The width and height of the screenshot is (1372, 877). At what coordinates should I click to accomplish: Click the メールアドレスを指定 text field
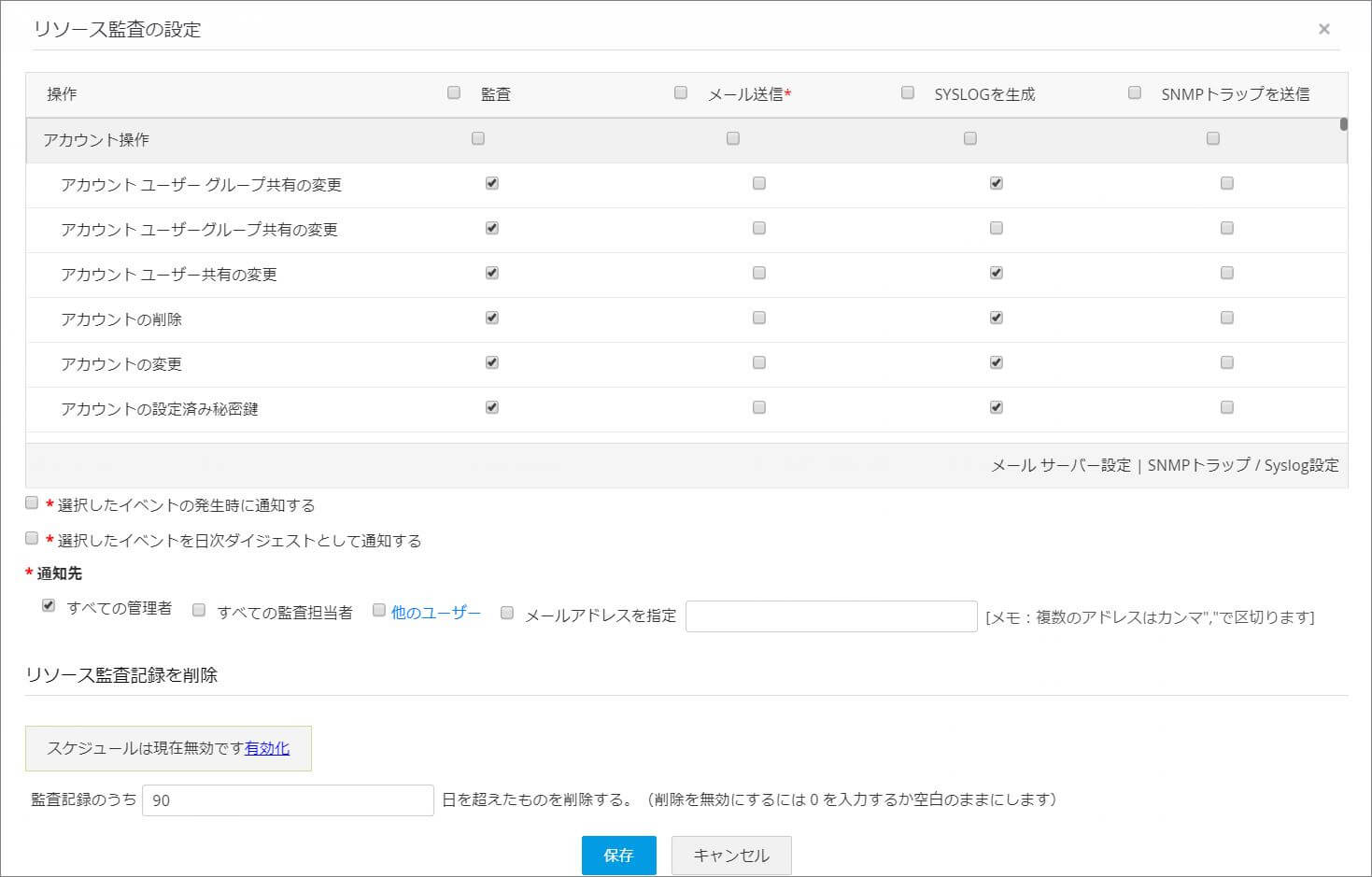(830, 616)
